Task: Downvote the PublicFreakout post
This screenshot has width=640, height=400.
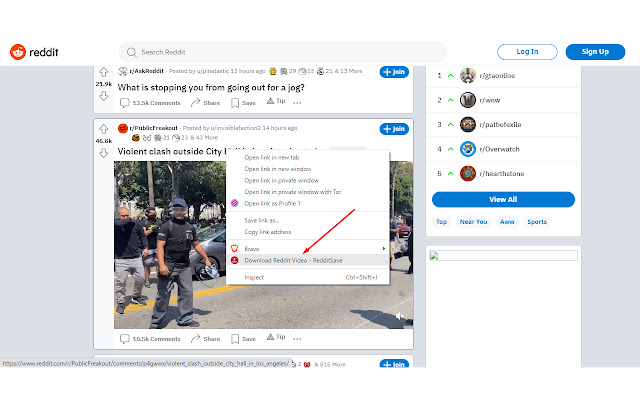Action: [x=104, y=153]
